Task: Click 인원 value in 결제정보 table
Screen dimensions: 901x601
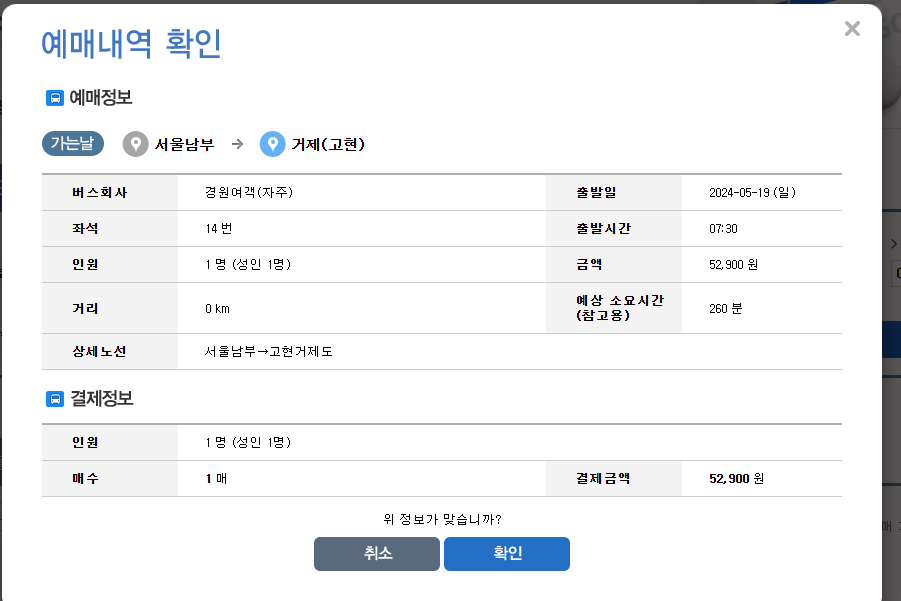Action: coord(248,442)
